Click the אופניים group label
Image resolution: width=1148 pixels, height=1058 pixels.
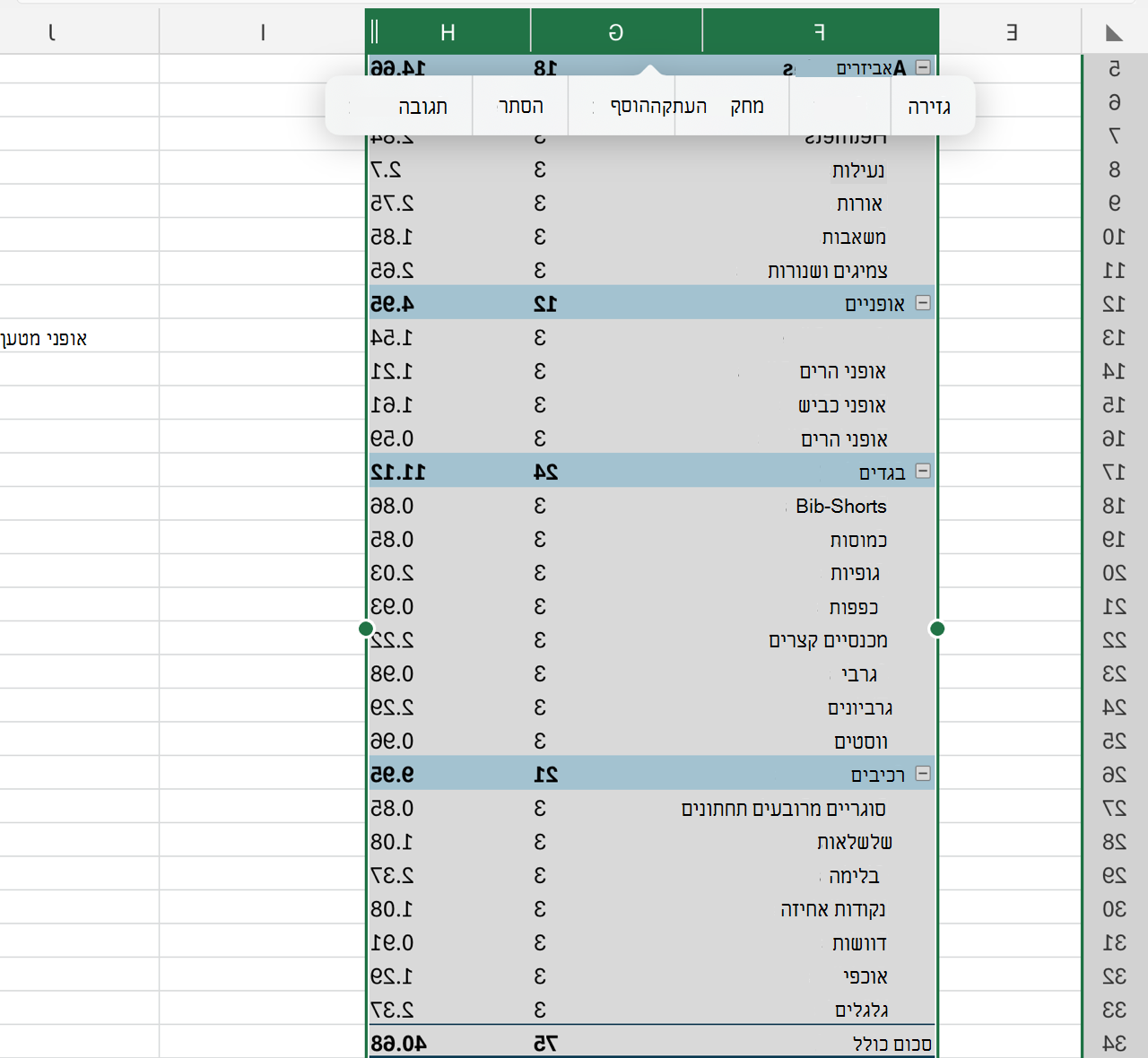click(x=874, y=304)
